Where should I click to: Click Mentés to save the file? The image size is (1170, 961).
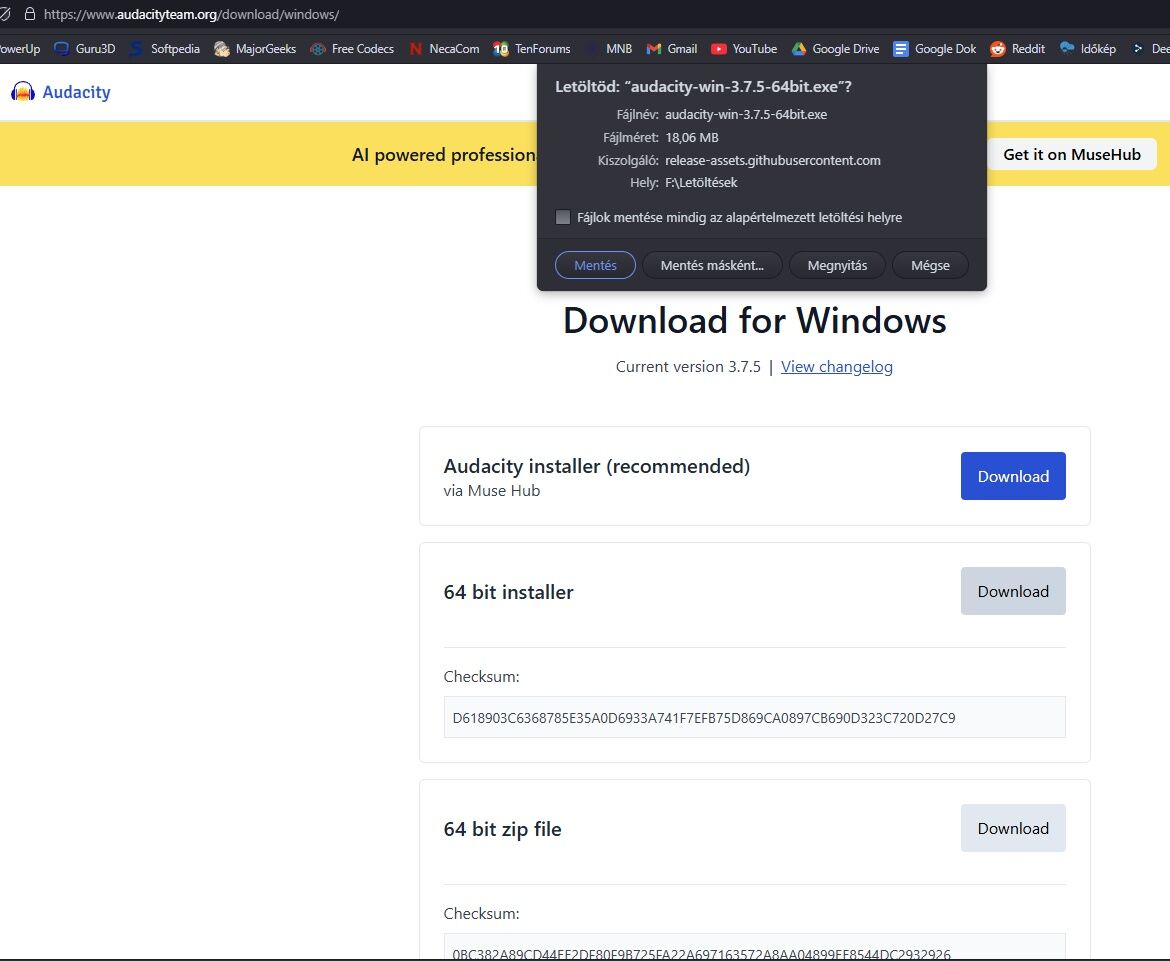click(x=595, y=265)
